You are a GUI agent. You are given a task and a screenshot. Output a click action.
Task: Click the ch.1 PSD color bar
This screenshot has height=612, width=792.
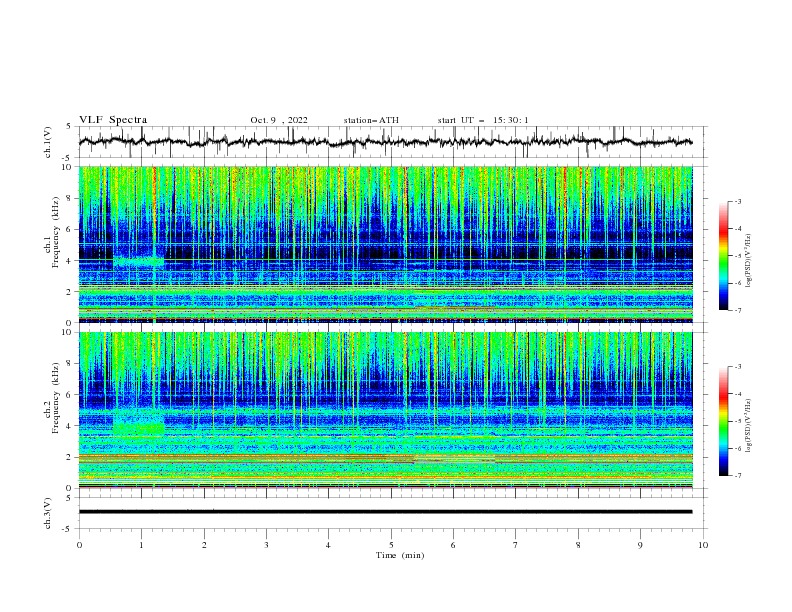(723, 256)
